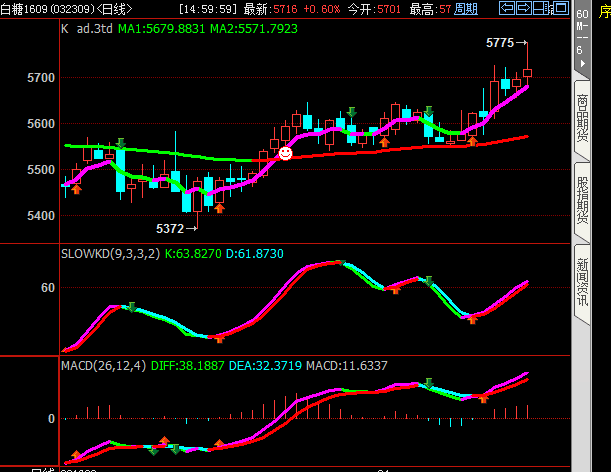The height and width of the screenshot is (472, 611).
Task: Click the white play triangle on the 60M side tab
Action: [x=583, y=64]
